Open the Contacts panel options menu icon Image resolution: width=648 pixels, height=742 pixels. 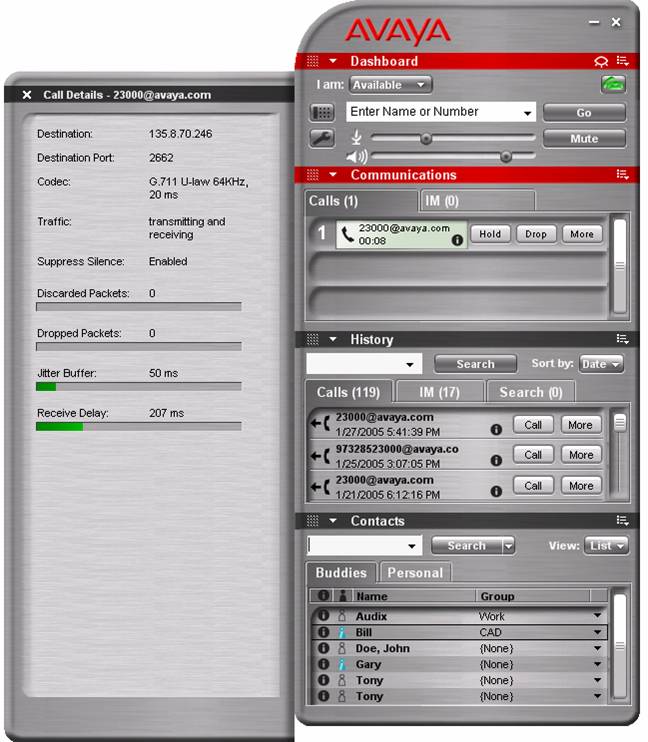tap(622, 521)
